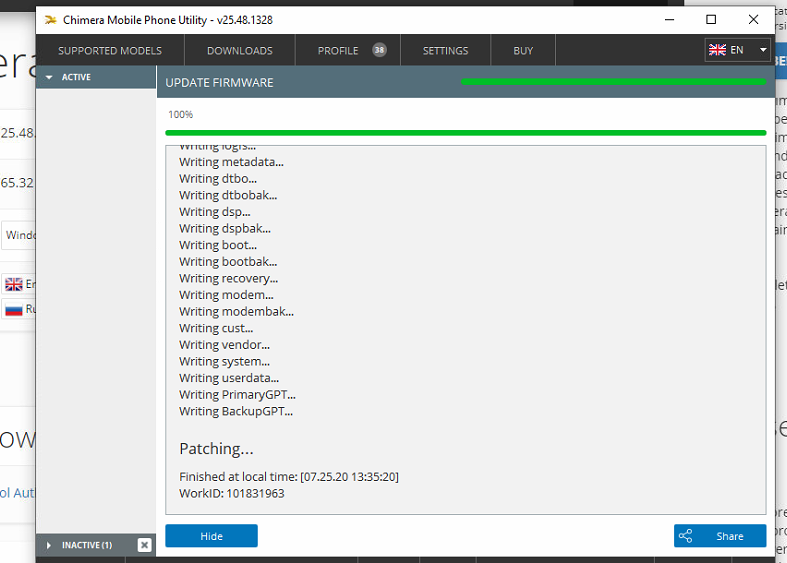Select the 'Writing userdata...' log line
Screen dimensions: 787x563
coord(229,377)
